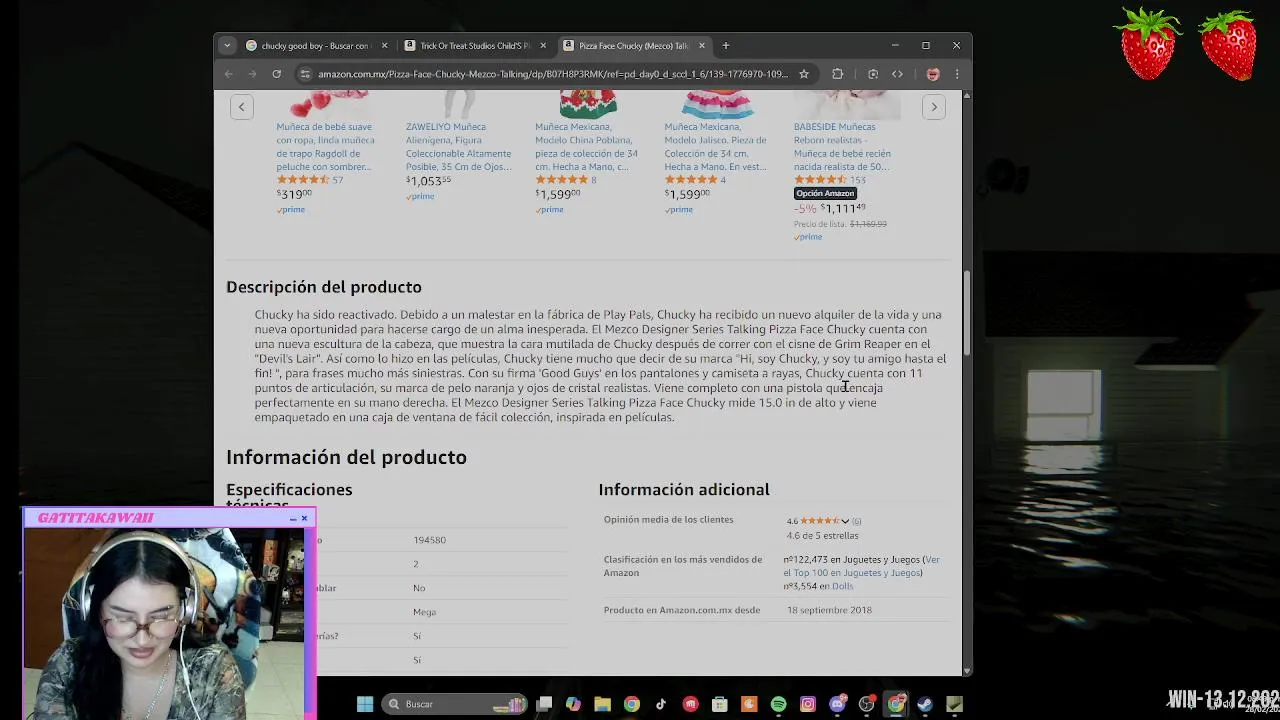1280x720 pixels.
Task: Open OBS Studio from the taskbar
Action: [867, 704]
